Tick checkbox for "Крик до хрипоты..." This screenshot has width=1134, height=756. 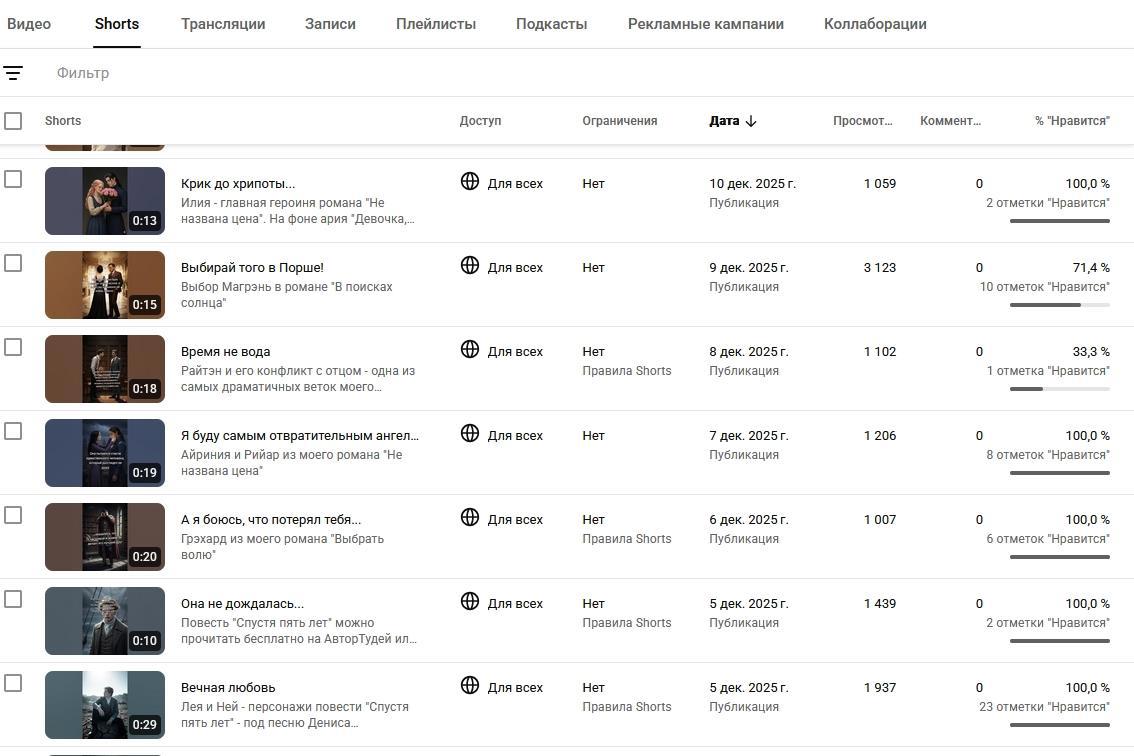(13, 179)
